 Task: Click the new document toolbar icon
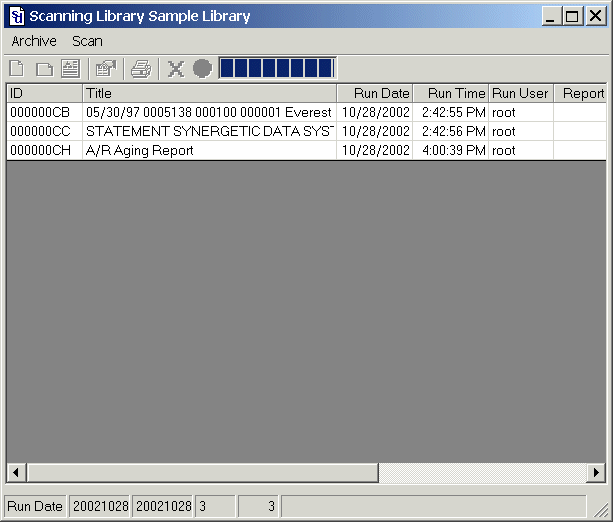[17, 68]
